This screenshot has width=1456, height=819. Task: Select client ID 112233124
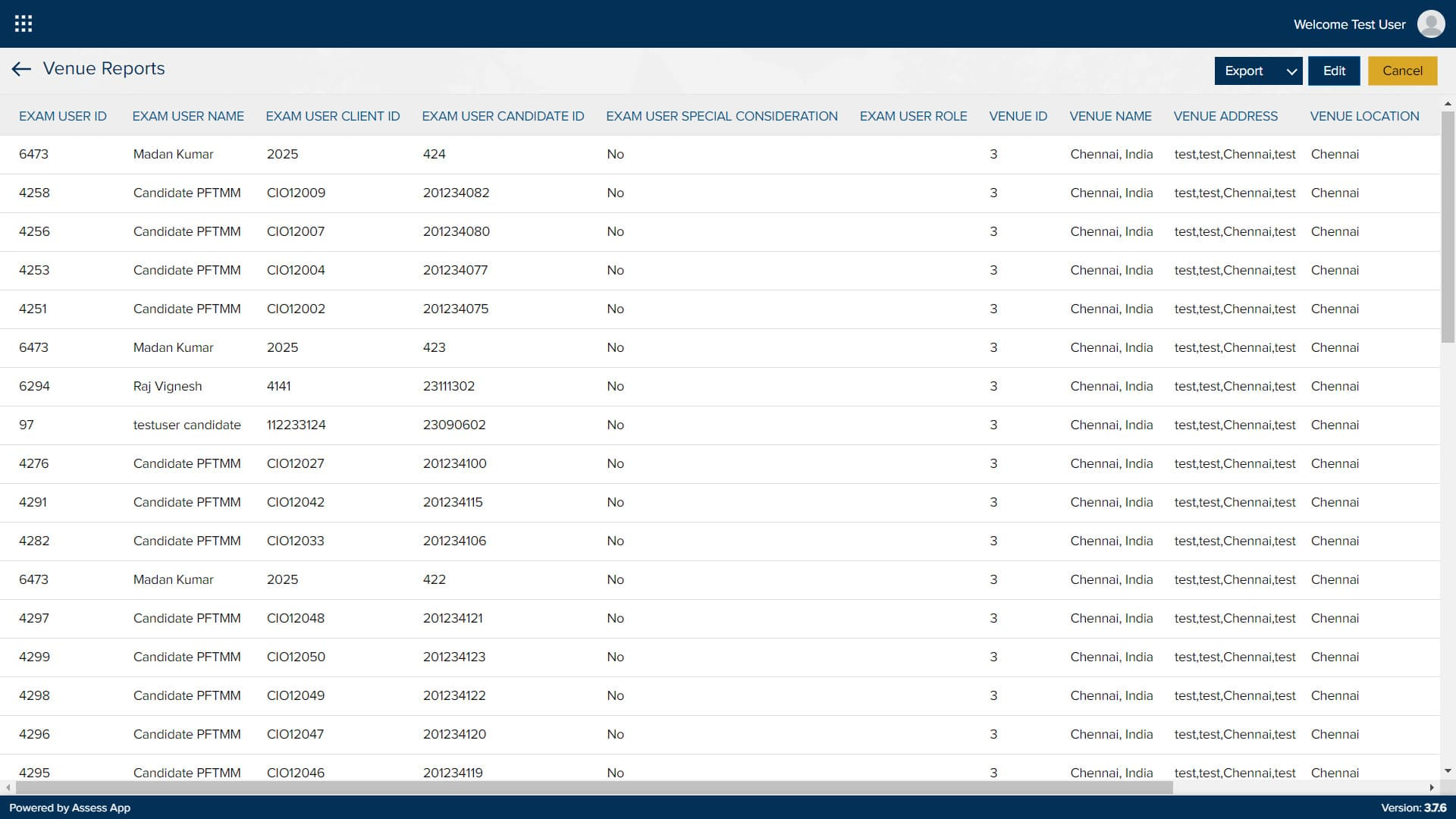296,425
